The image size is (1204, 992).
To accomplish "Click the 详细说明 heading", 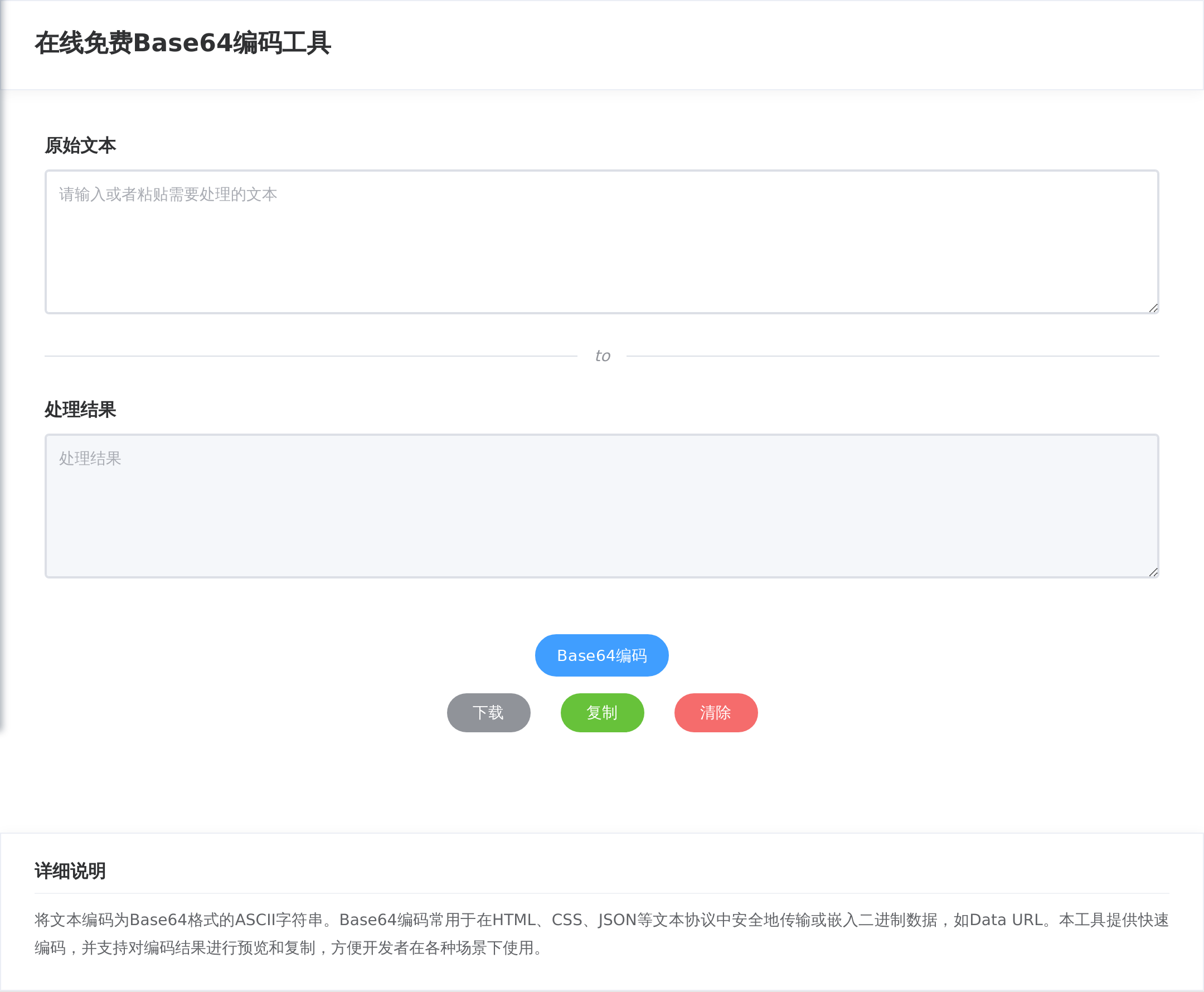I will click(70, 872).
